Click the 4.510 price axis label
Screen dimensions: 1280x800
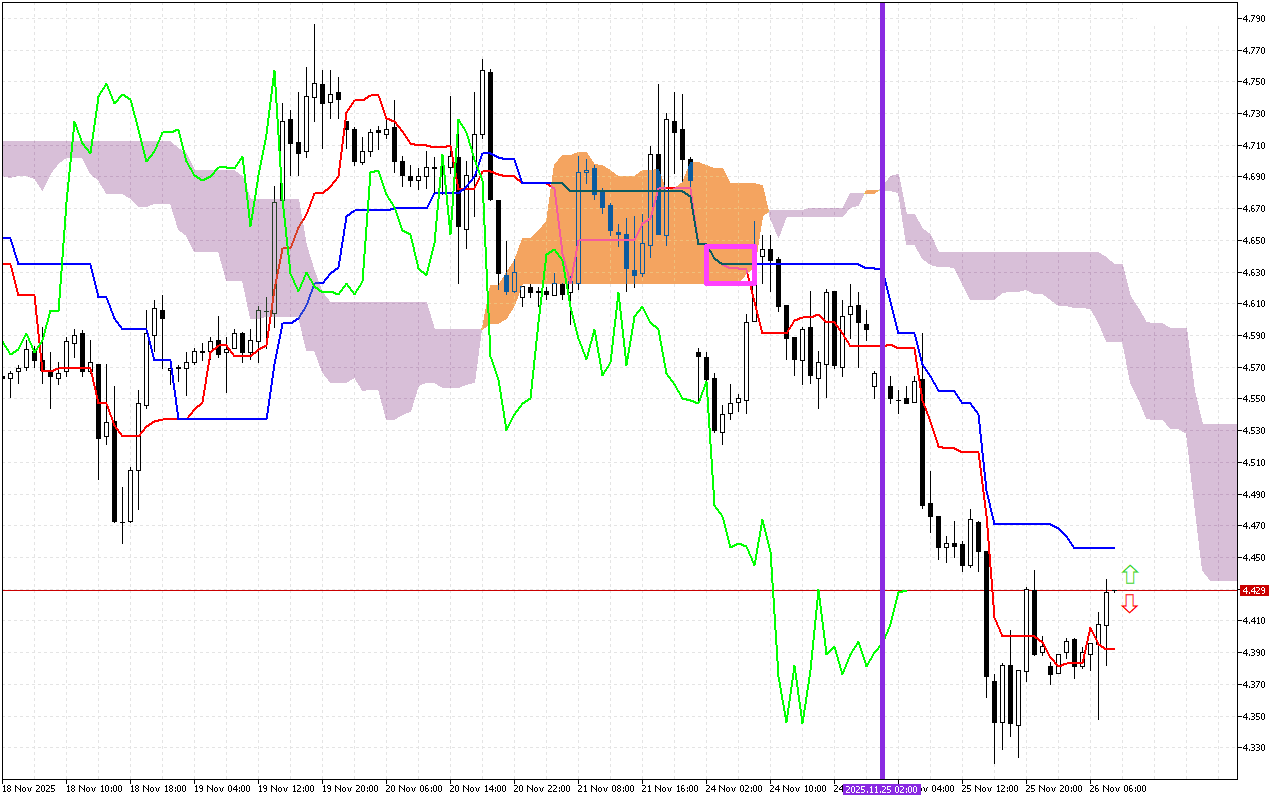[1254, 462]
